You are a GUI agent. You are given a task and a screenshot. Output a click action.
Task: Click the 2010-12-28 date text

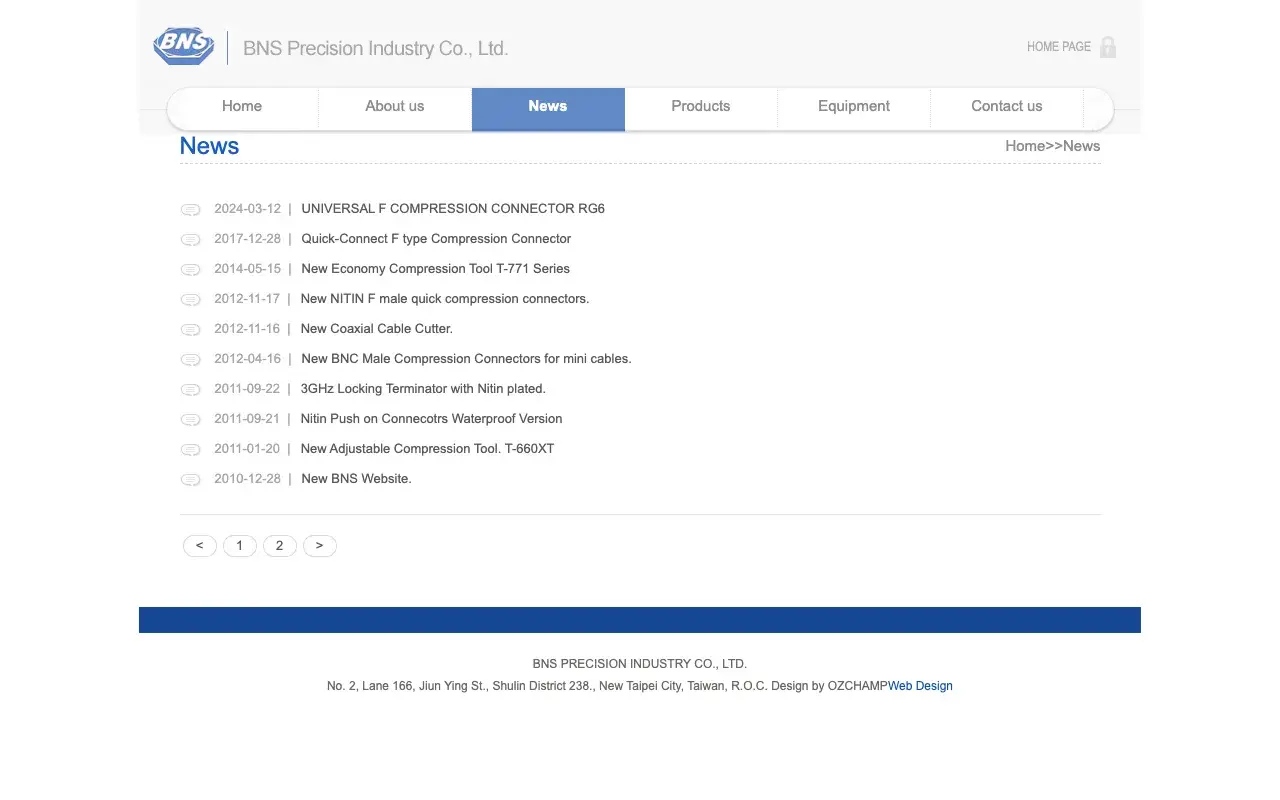(247, 479)
